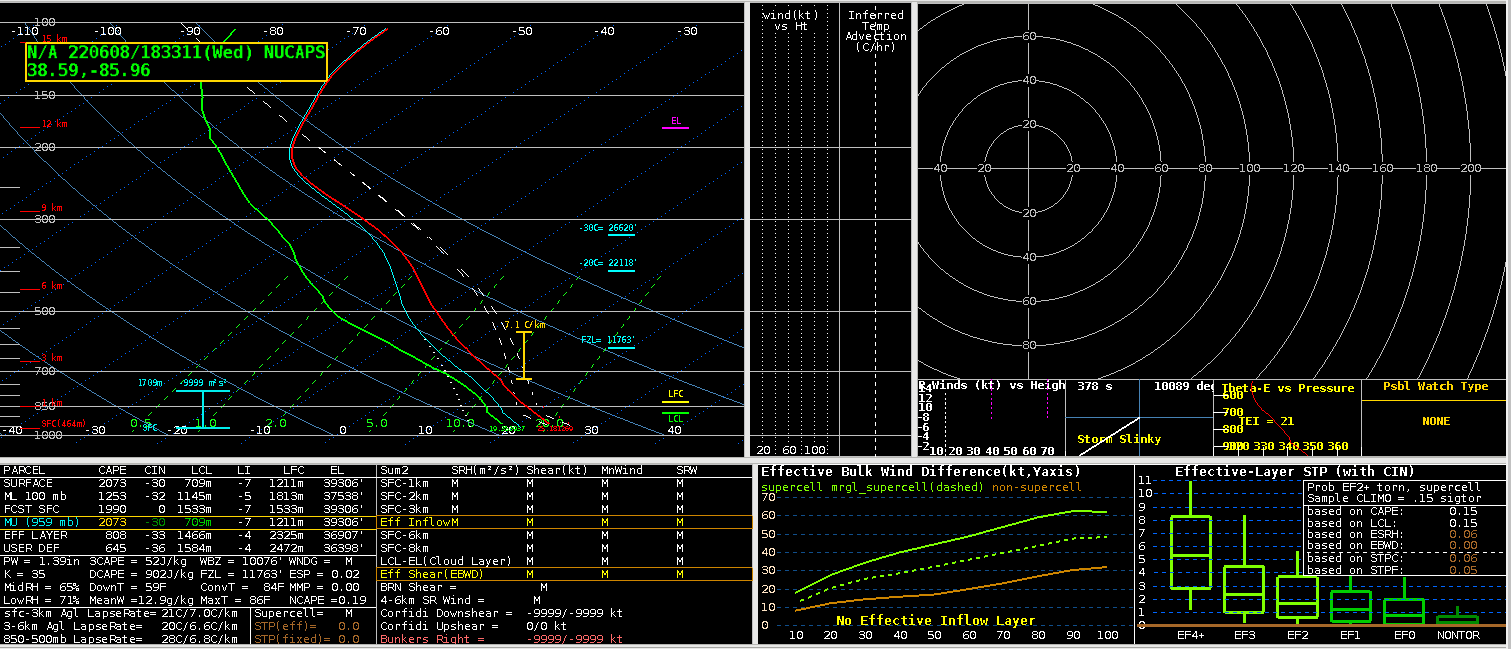The width and height of the screenshot is (1511, 649).
Task: Click the -30C= 26620' label
Action: click(x=608, y=229)
